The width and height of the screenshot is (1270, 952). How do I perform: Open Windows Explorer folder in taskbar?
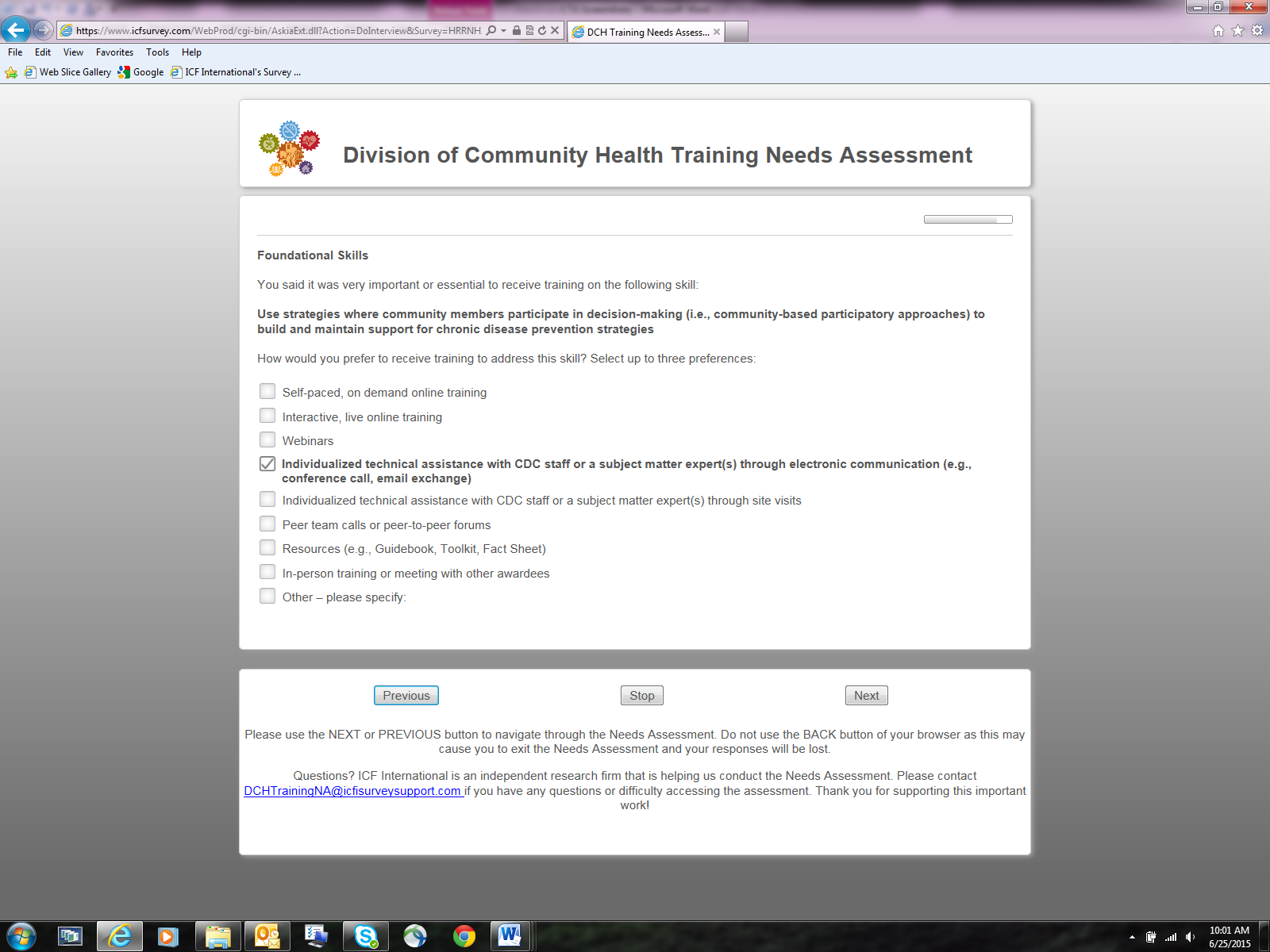pos(217,936)
